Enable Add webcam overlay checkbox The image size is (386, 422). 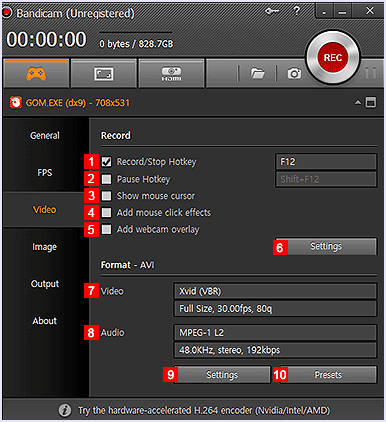pos(106,229)
